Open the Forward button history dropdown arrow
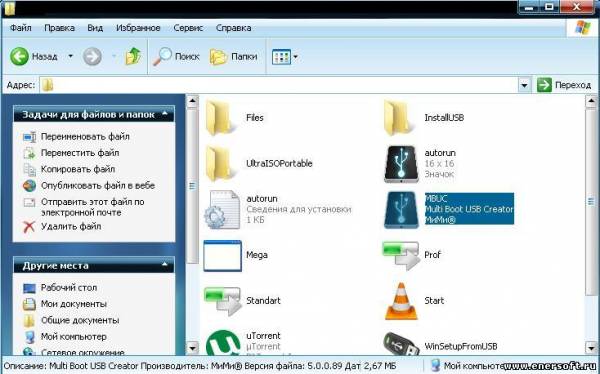The image size is (600, 374). pos(114,57)
